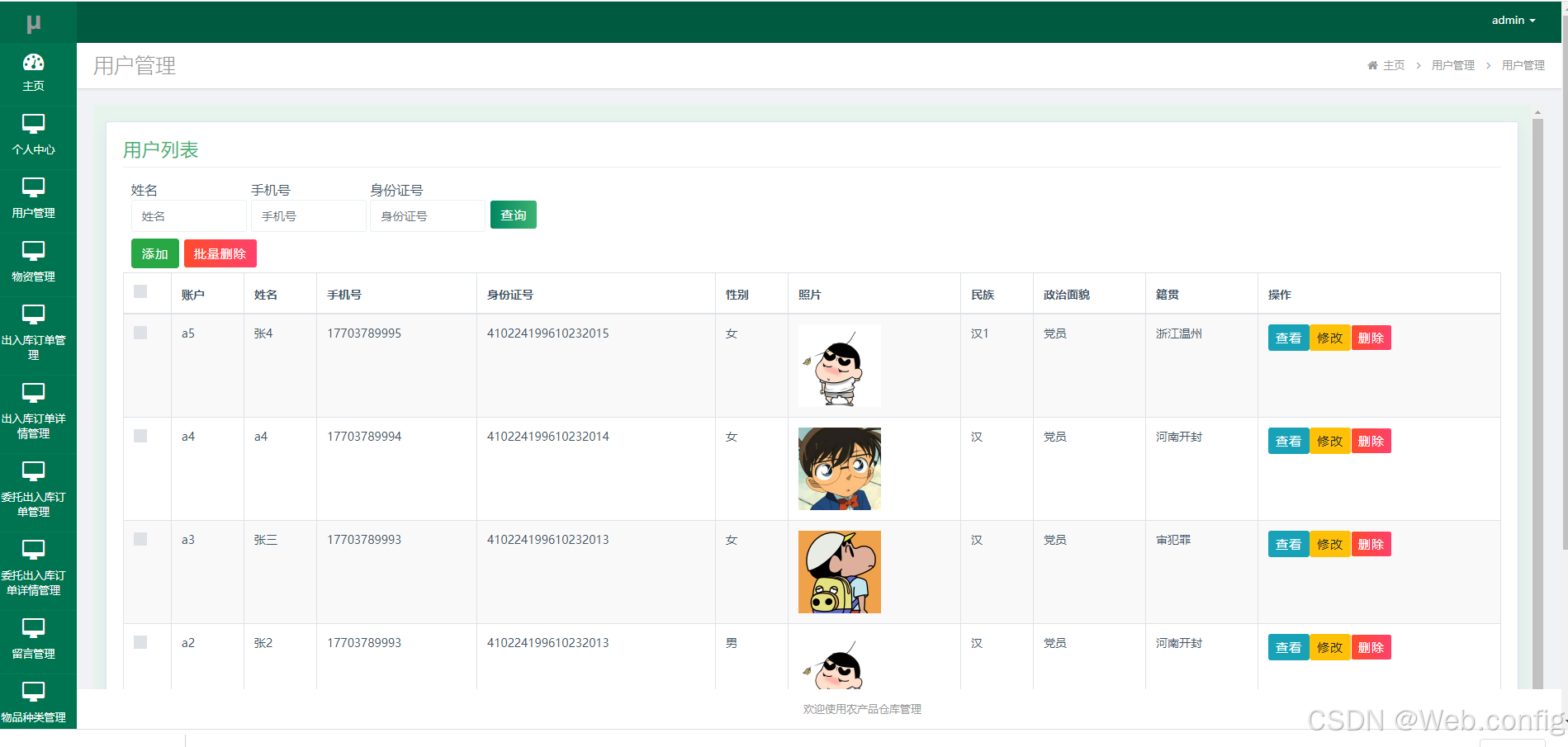Focus the 手机号 search input field
The width and height of the screenshot is (1568, 747).
click(309, 216)
